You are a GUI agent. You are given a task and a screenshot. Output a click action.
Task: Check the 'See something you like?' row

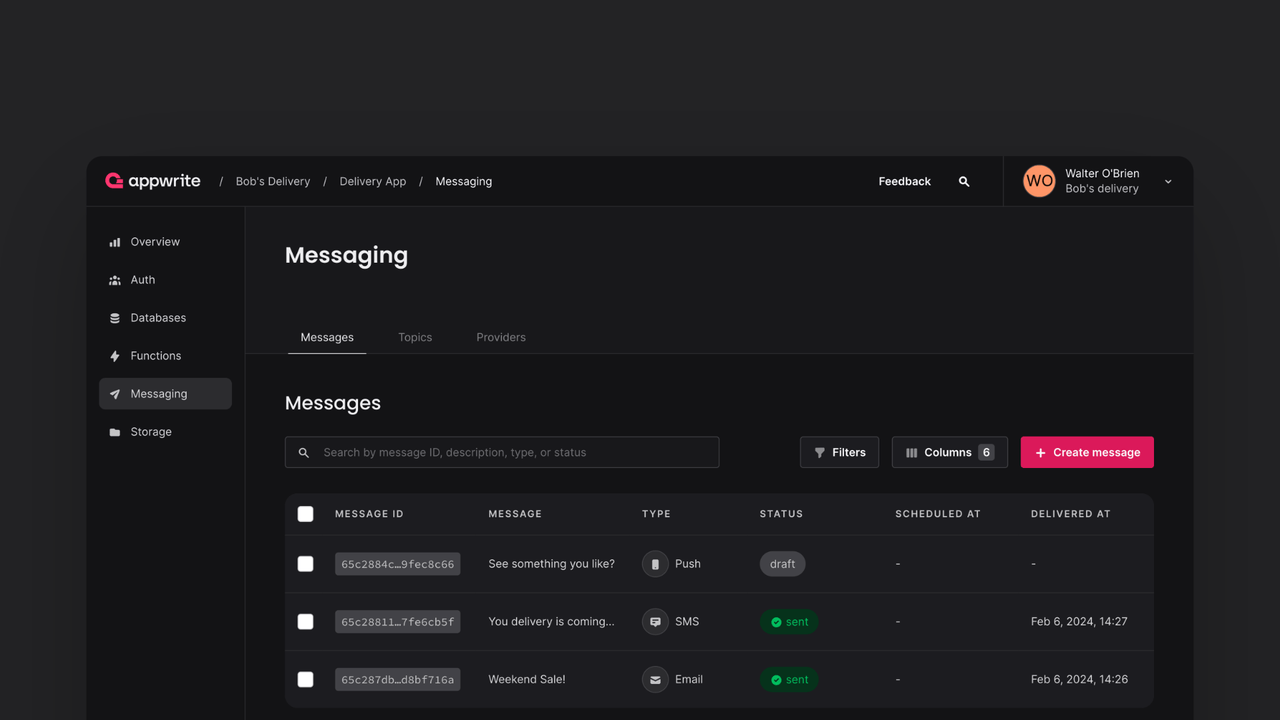[x=306, y=564]
